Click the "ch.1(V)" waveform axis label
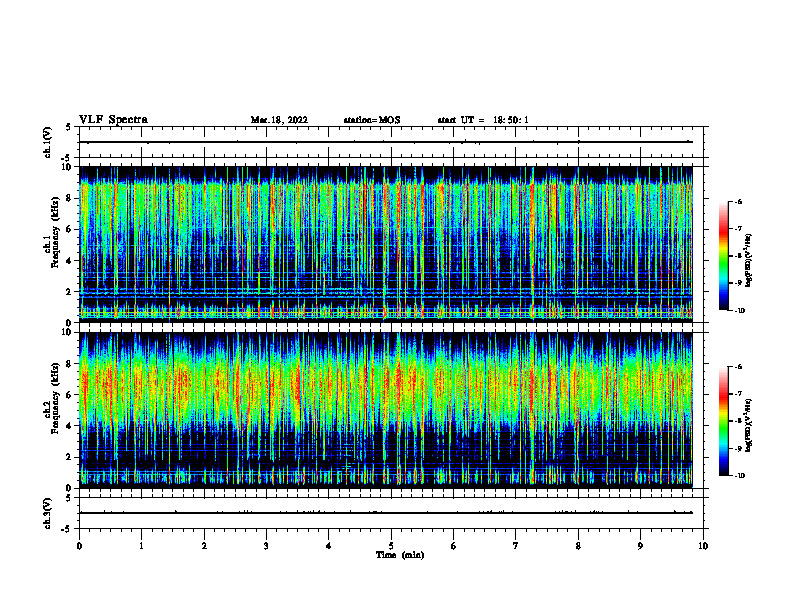Image resolution: width=792 pixels, height=612 pixels. pyautogui.click(x=48, y=142)
